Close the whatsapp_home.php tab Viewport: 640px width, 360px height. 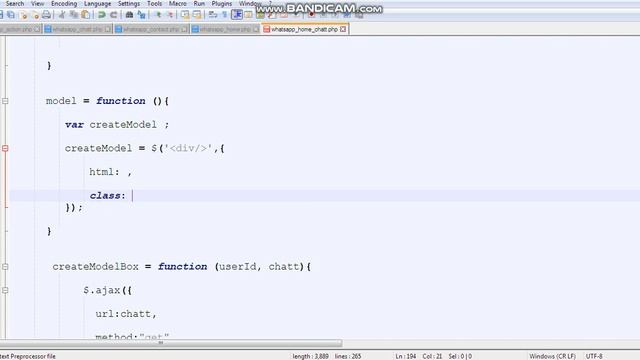tap(256, 29)
